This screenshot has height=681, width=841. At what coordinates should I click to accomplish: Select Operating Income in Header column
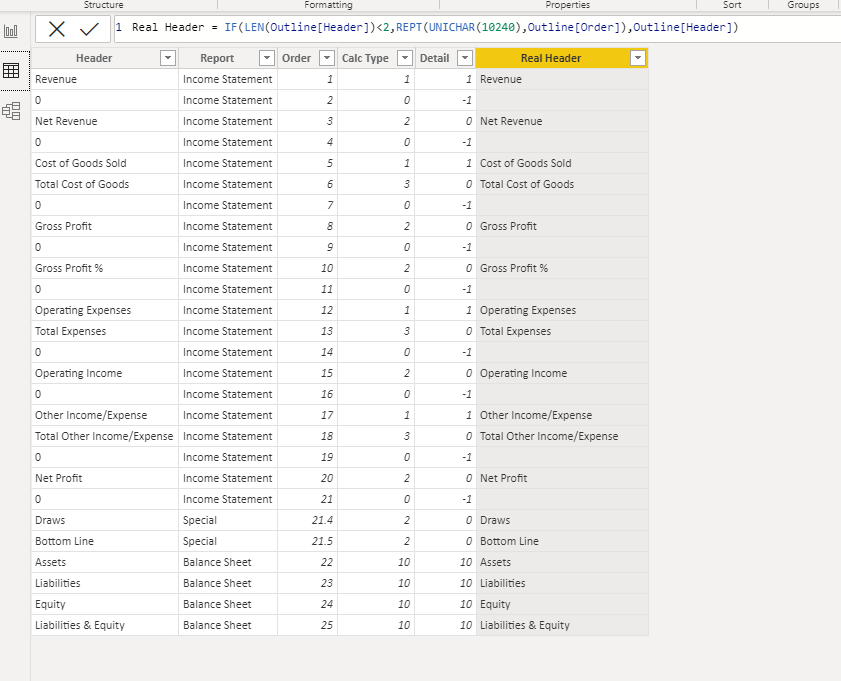tap(105, 373)
